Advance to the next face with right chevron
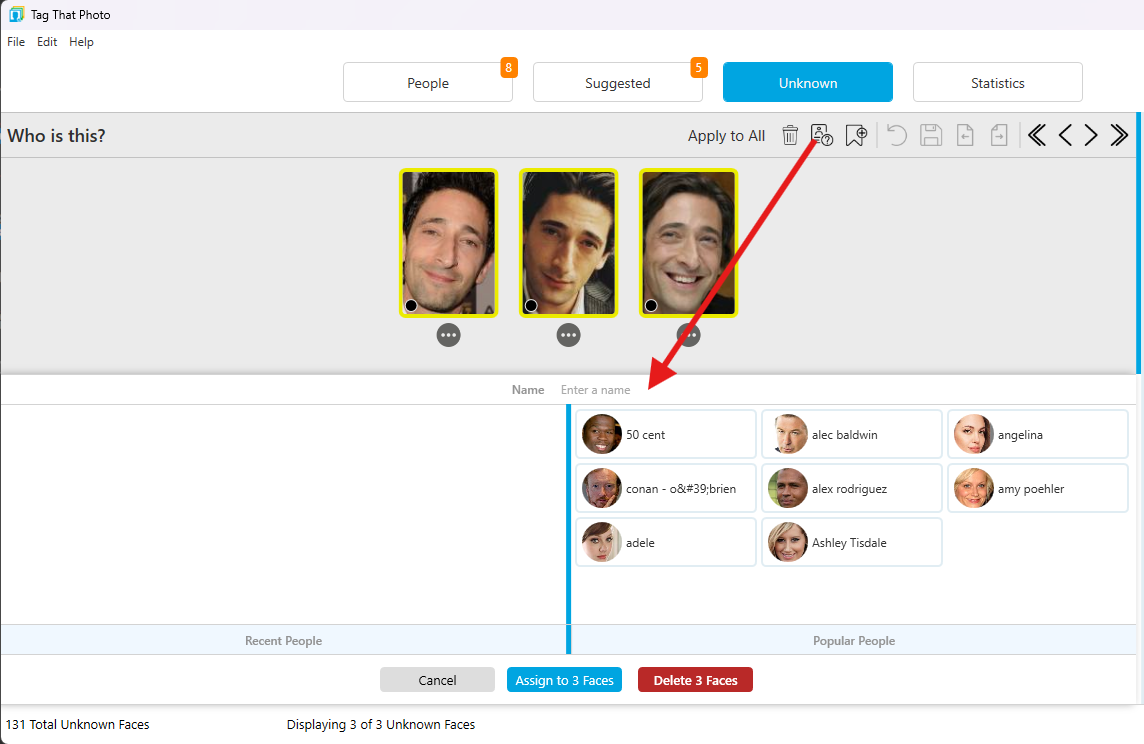This screenshot has width=1144, height=744. coord(1090,135)
